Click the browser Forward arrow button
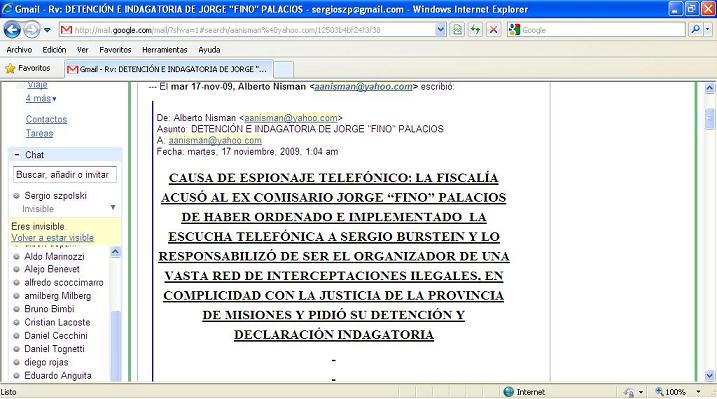 32,30
